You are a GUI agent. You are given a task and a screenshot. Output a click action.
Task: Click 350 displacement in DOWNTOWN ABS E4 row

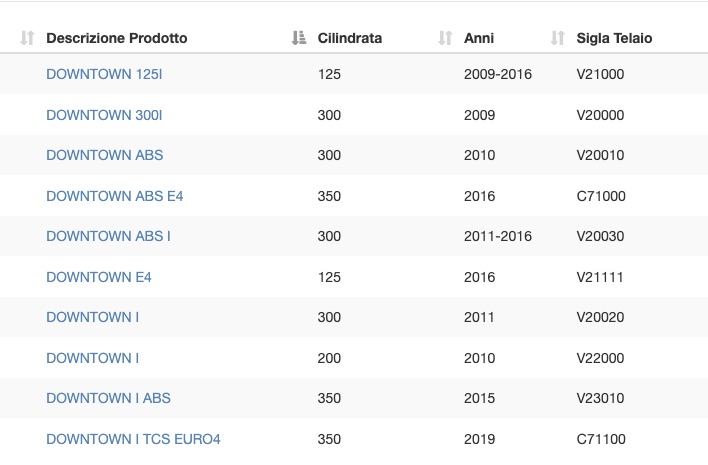coord(329,196)
